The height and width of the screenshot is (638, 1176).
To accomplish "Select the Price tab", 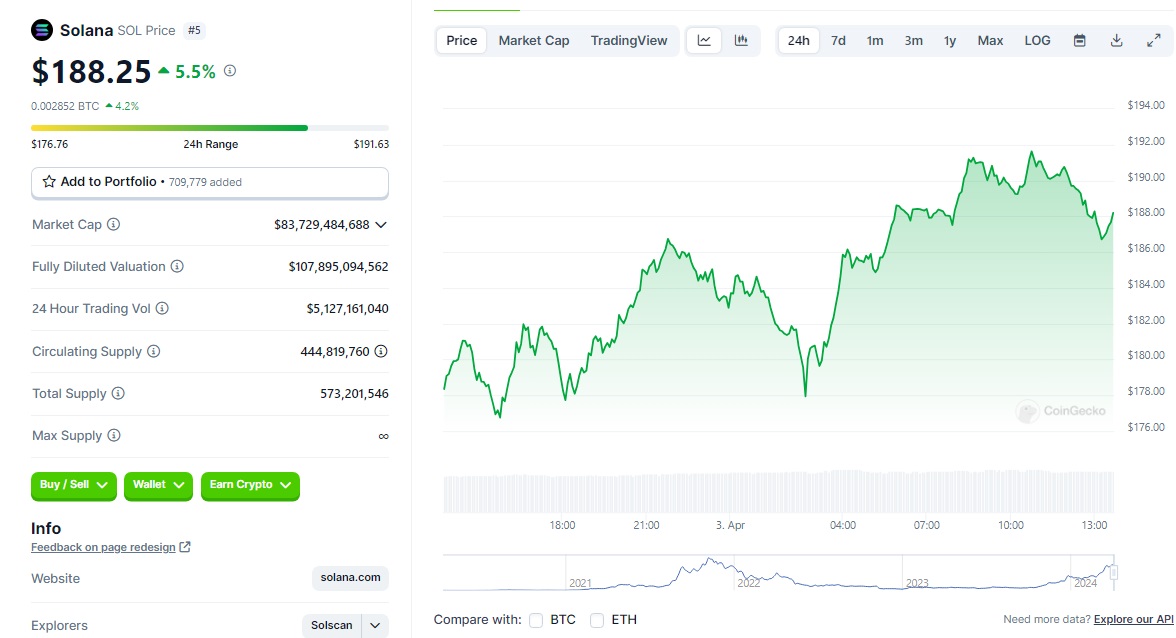I will (x=461, y=40).
